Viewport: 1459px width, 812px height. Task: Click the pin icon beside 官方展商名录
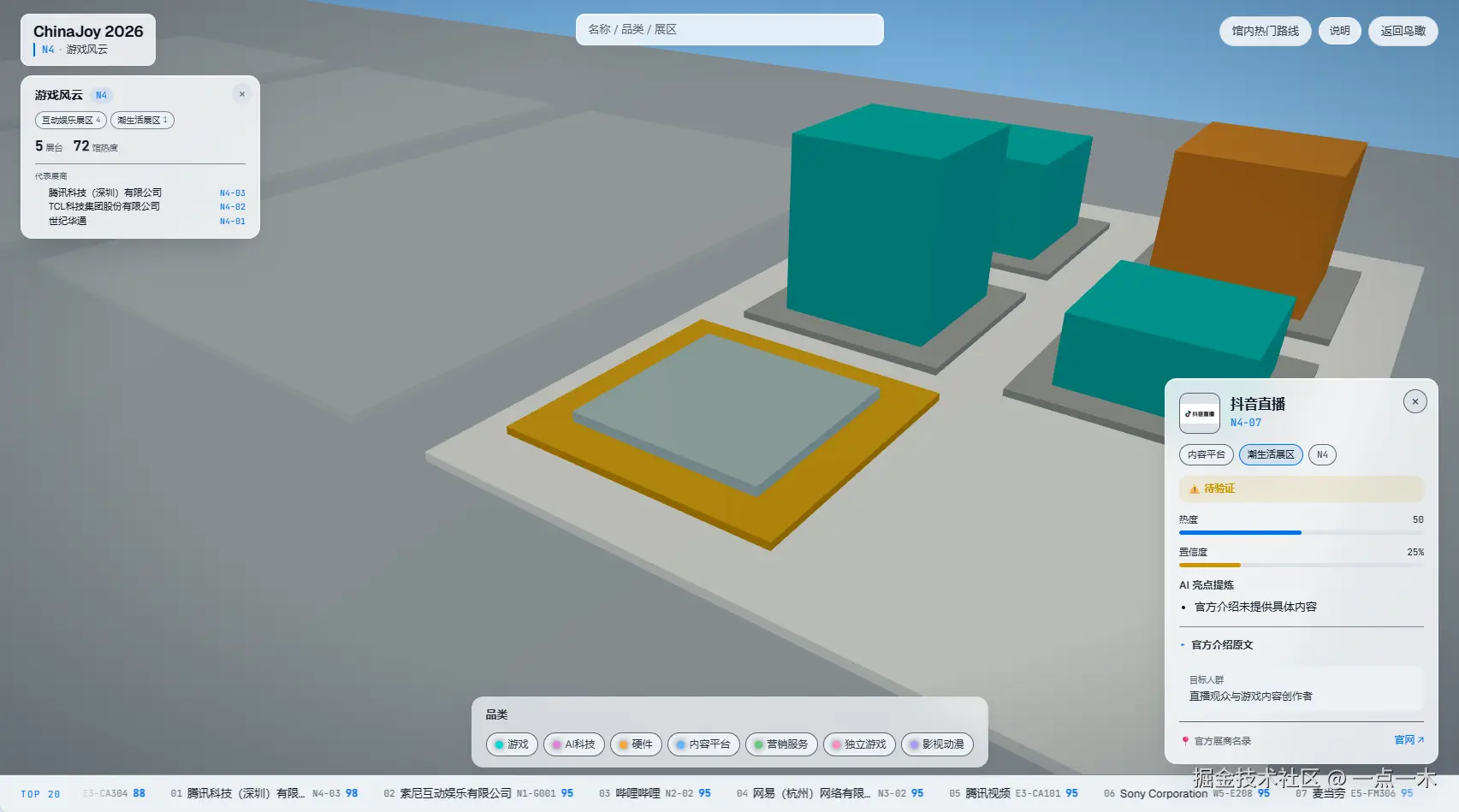tap(1185, 741)
